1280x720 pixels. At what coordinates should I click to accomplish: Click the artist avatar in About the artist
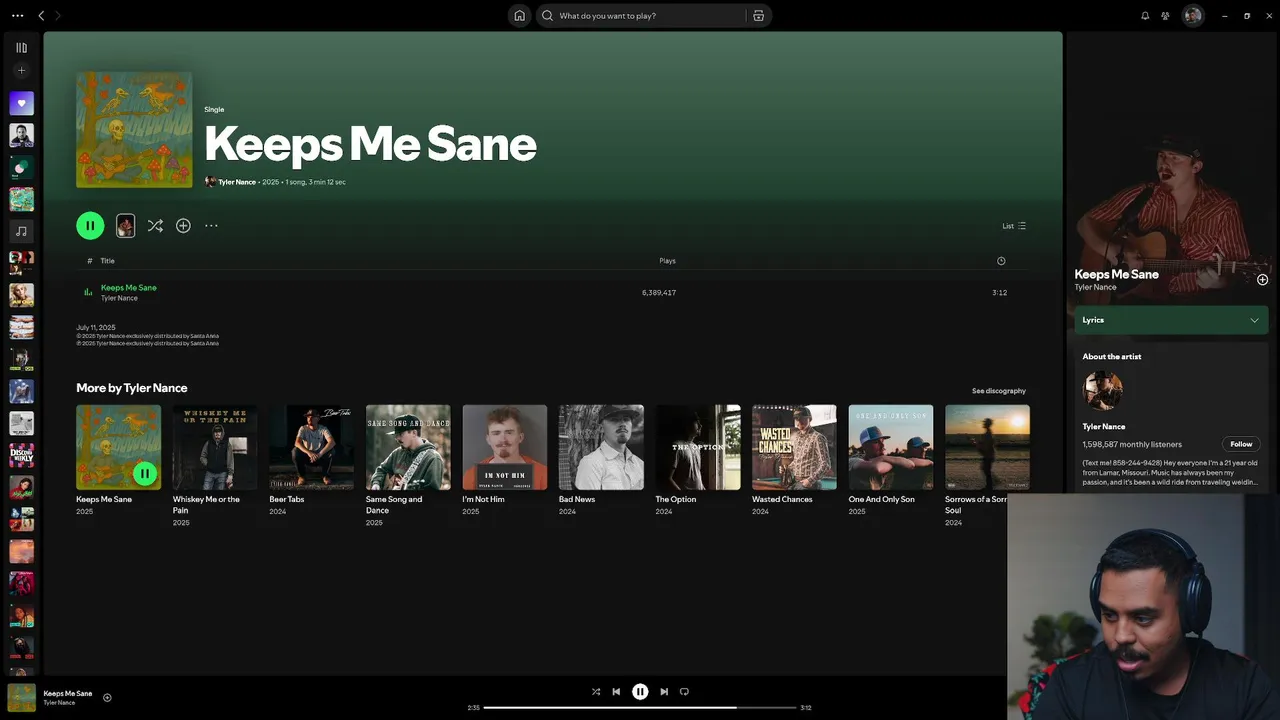point(1103,390)
